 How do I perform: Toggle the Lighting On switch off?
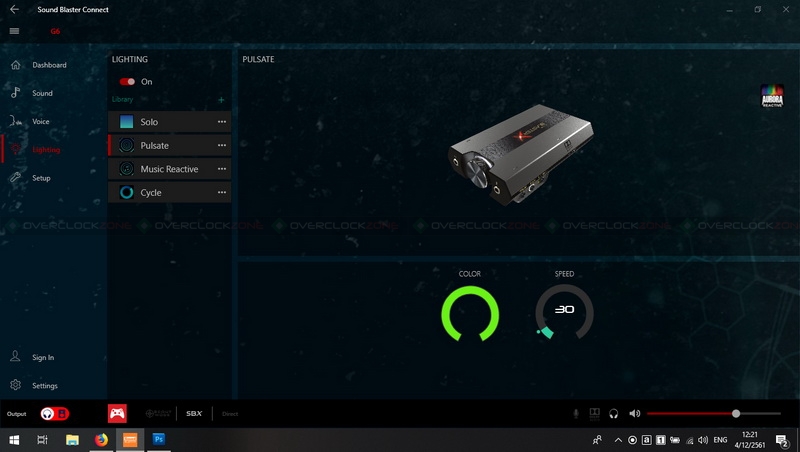[x=127, y=82]
